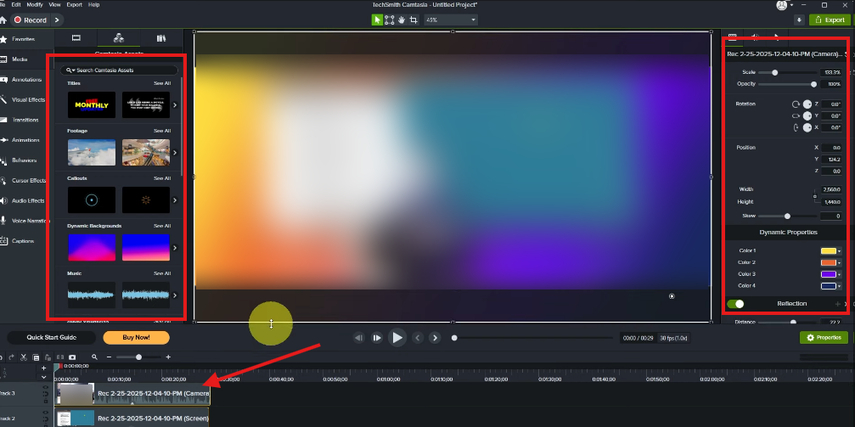Switch to the media bin tab
The height and width of the screenshot is (427, 855).
(76, 38)
